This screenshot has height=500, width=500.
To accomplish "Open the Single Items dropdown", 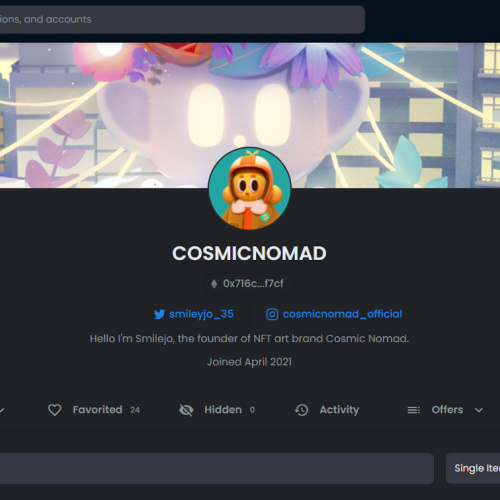I will (473, 468).
